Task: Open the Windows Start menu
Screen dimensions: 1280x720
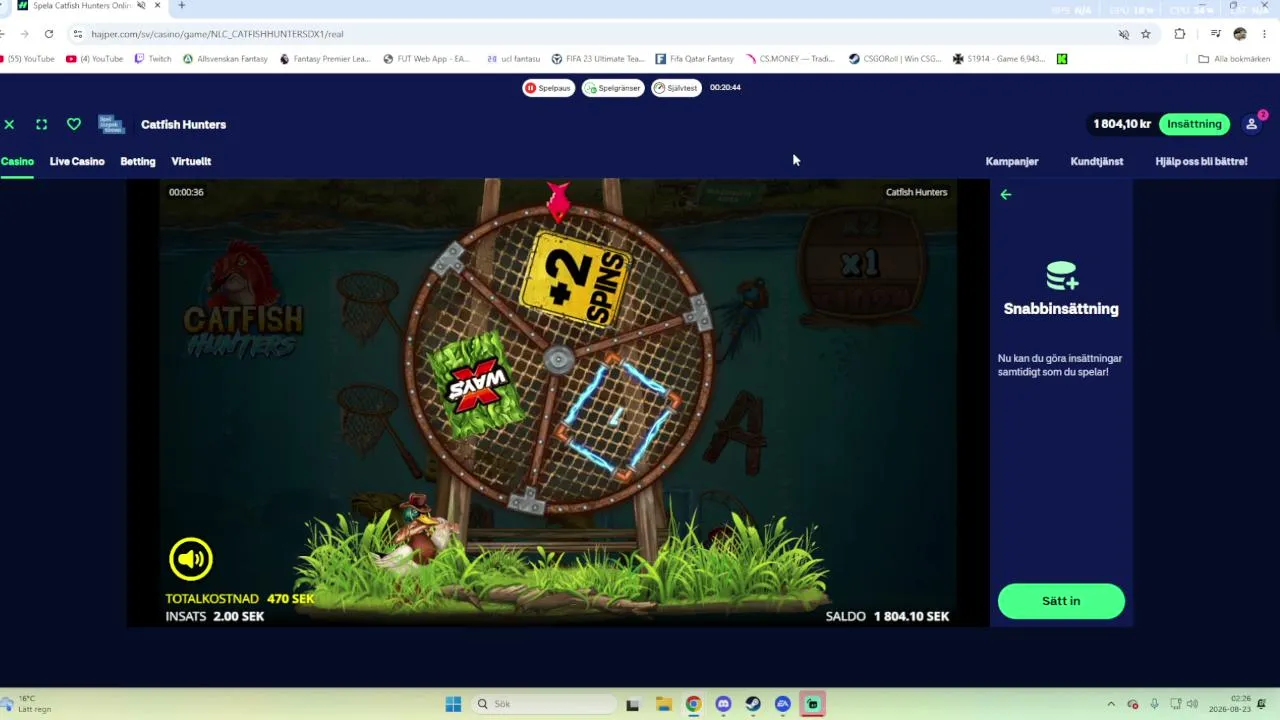Action: click(x=453, y=704)
